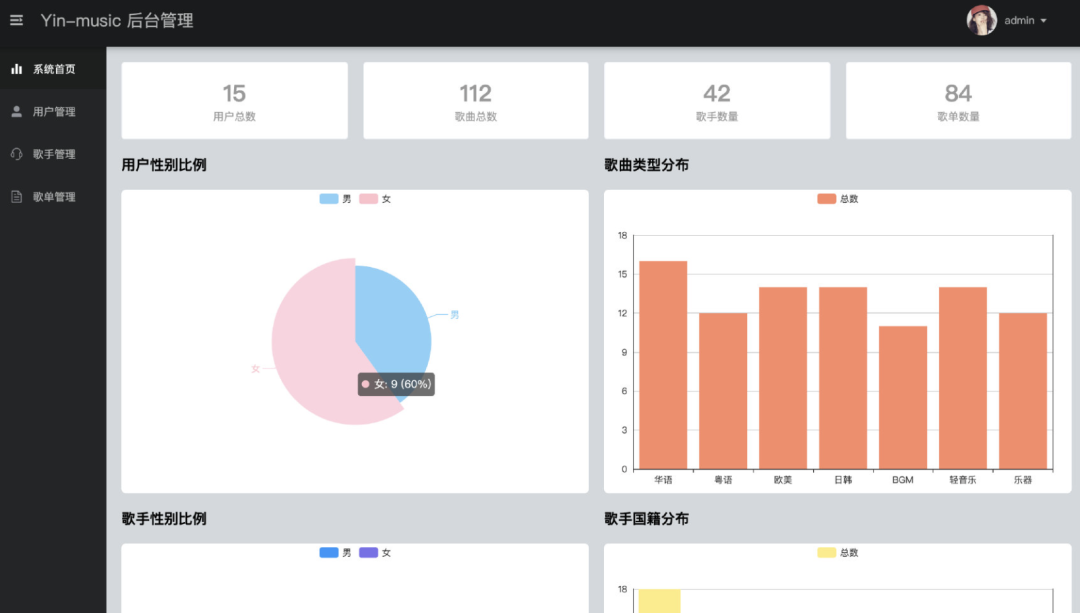Screen dimensions: 1080x613
Task: Click the 歌手国籍分布 heading
Action: [x=647, y=519]
